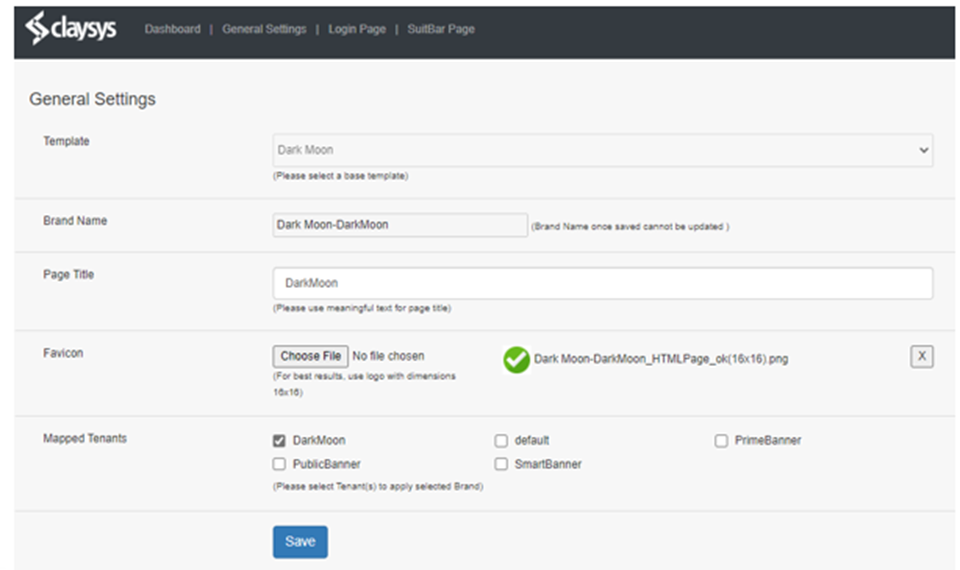Go to Login Page in navigation
The image size is (960, 570).
coord(357,29)
